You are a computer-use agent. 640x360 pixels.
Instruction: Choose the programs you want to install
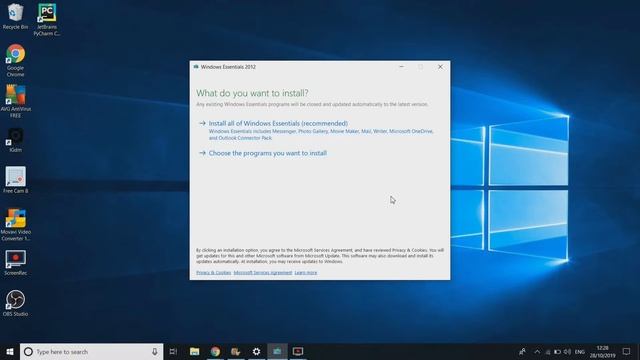(x=268, y=153)
